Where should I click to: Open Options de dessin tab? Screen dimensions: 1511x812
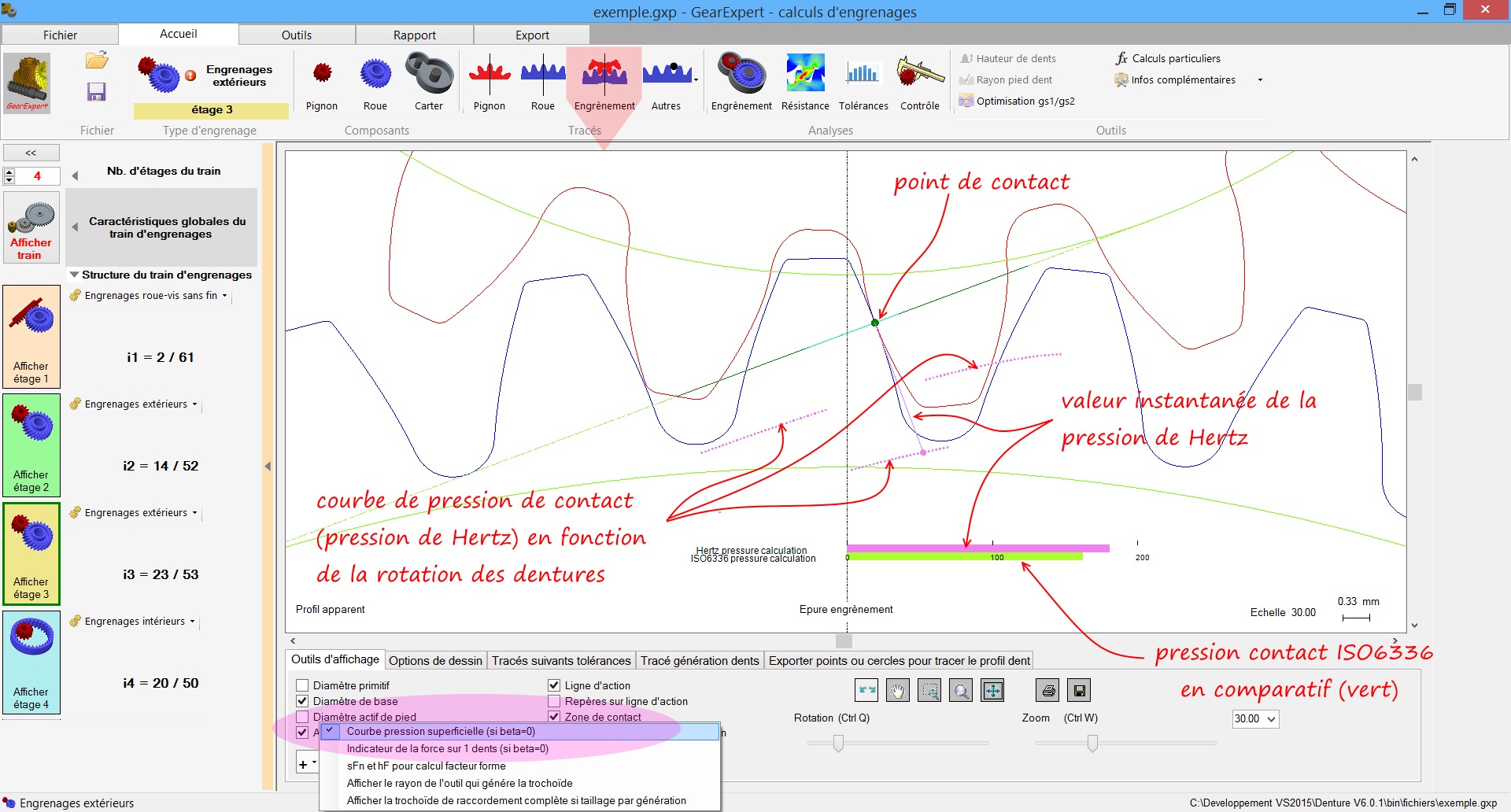coord(435,661)
